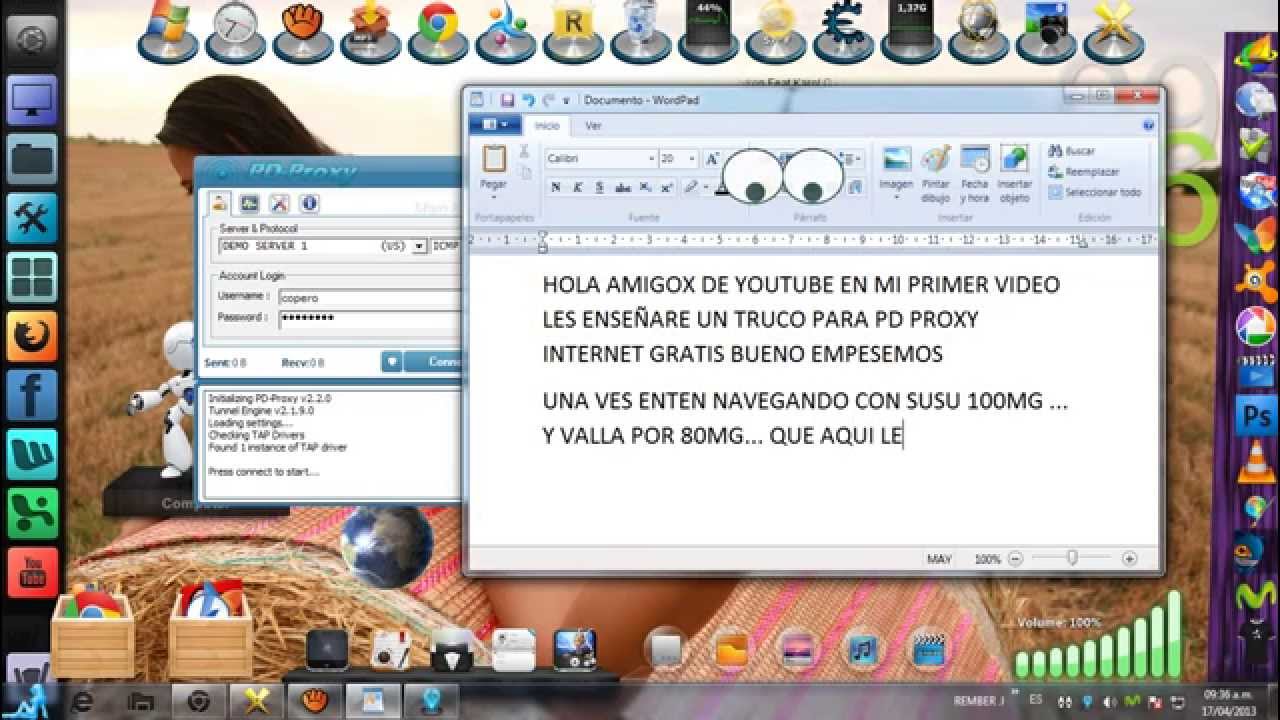Click the Insertar objeto icon
1280x720 pixels.
tap(1014, 159)
